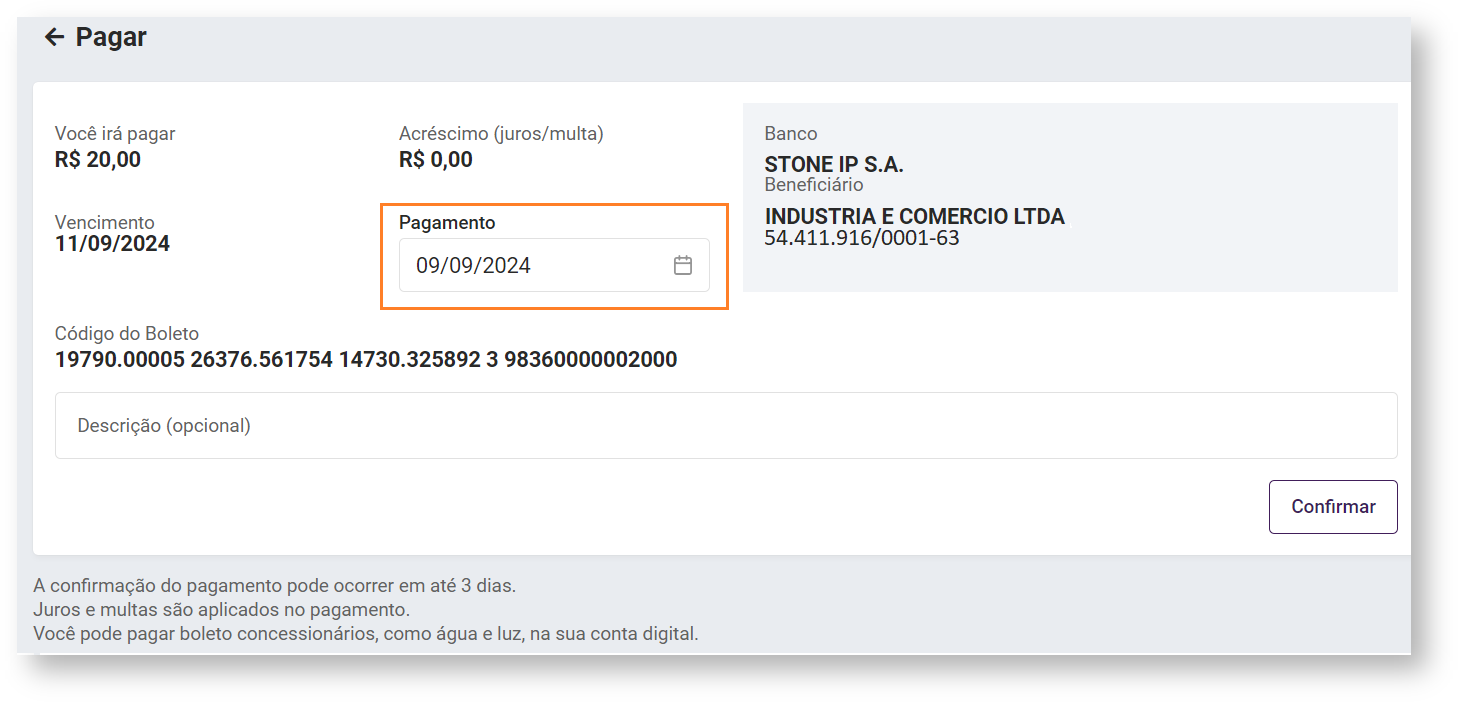This screenshot has height=703, width=1459.
Task: Open the calendar picker in Pagamento field
Action: (683, 265)
